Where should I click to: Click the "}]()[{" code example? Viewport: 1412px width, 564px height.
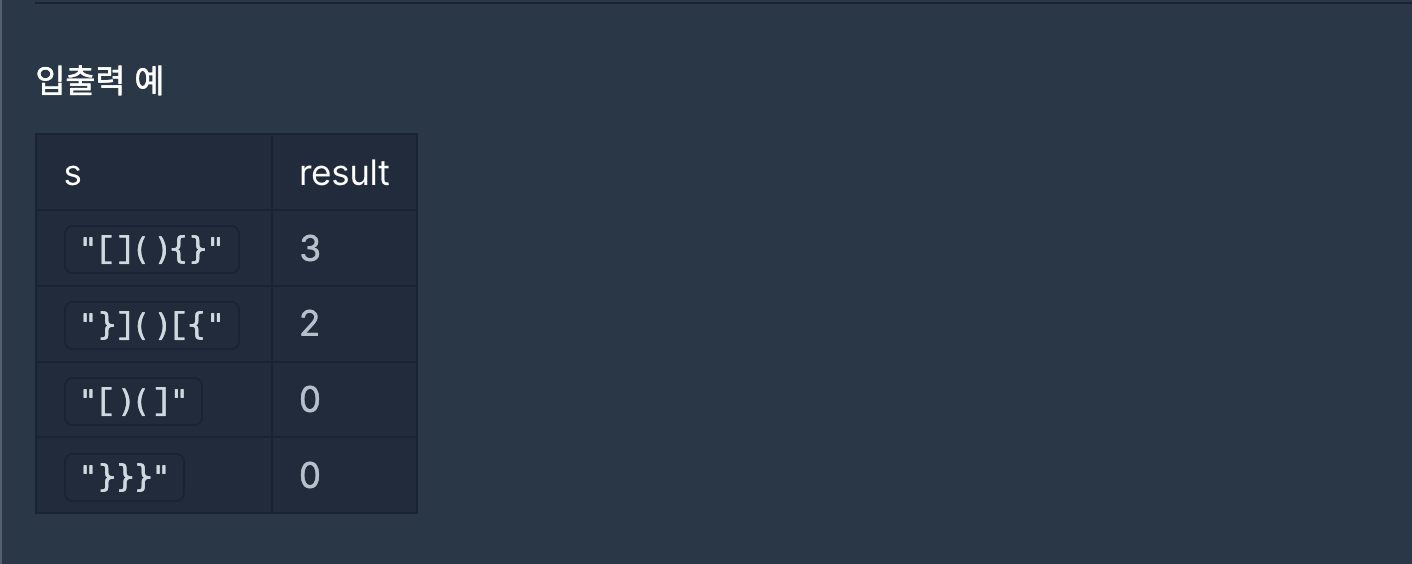(152, 325)
